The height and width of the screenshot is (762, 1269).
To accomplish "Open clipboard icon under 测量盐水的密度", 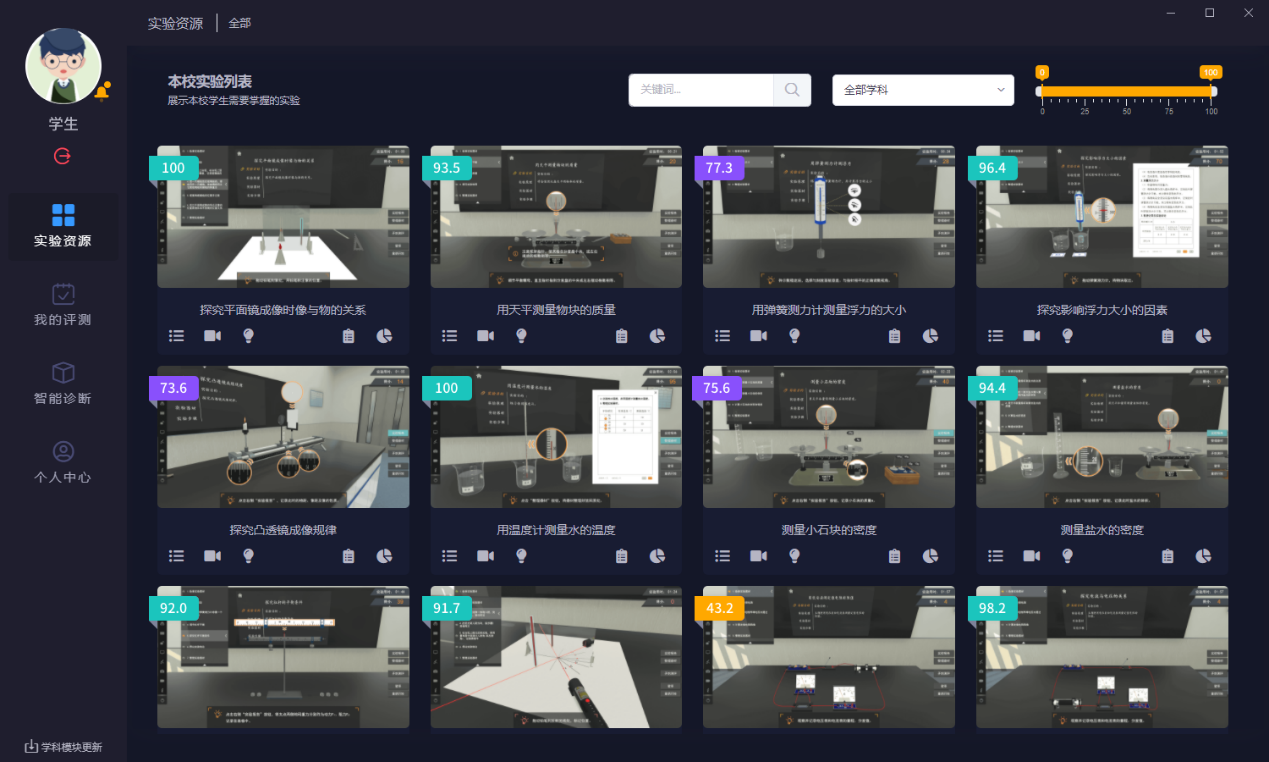I will click(1167, 556).
